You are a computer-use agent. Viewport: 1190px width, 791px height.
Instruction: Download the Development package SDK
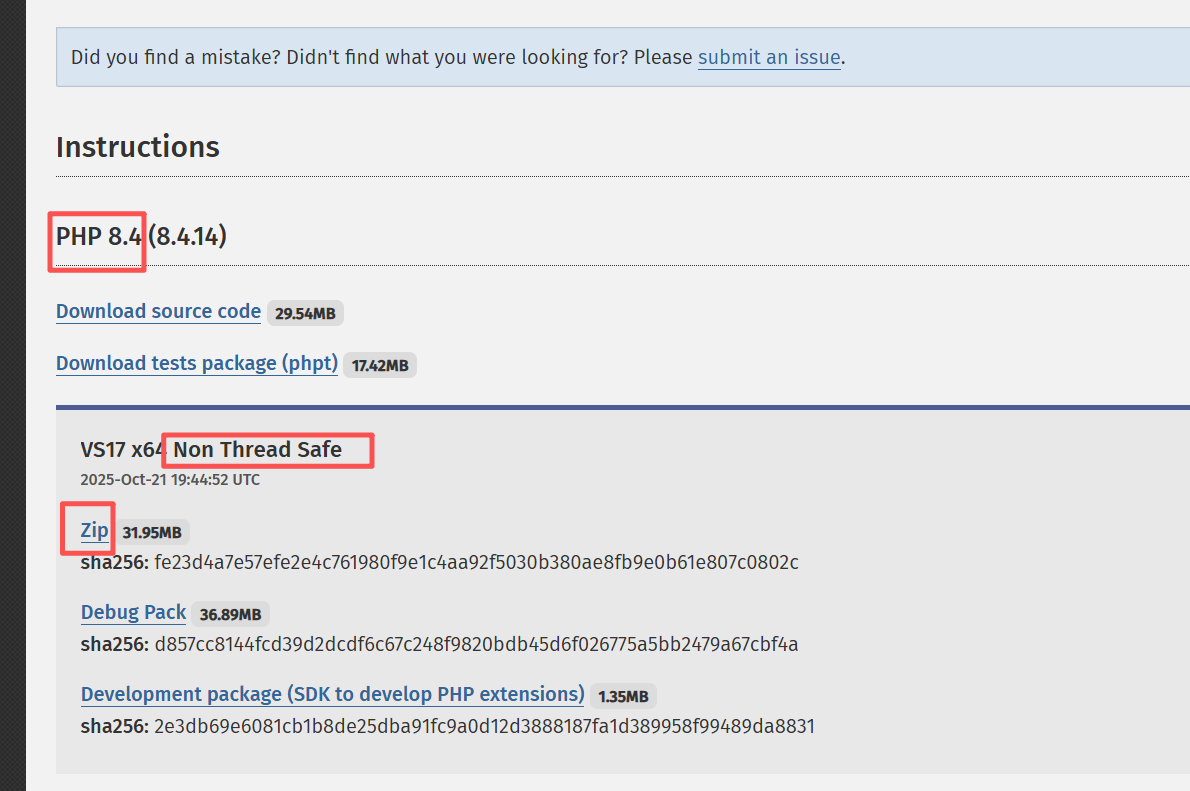pyautogui.click(x=332, y=694)
